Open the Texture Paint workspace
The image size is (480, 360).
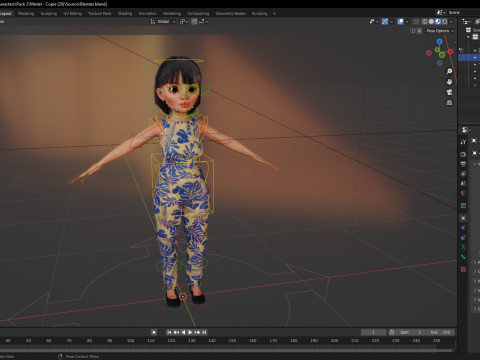click(x=100, y=13)
